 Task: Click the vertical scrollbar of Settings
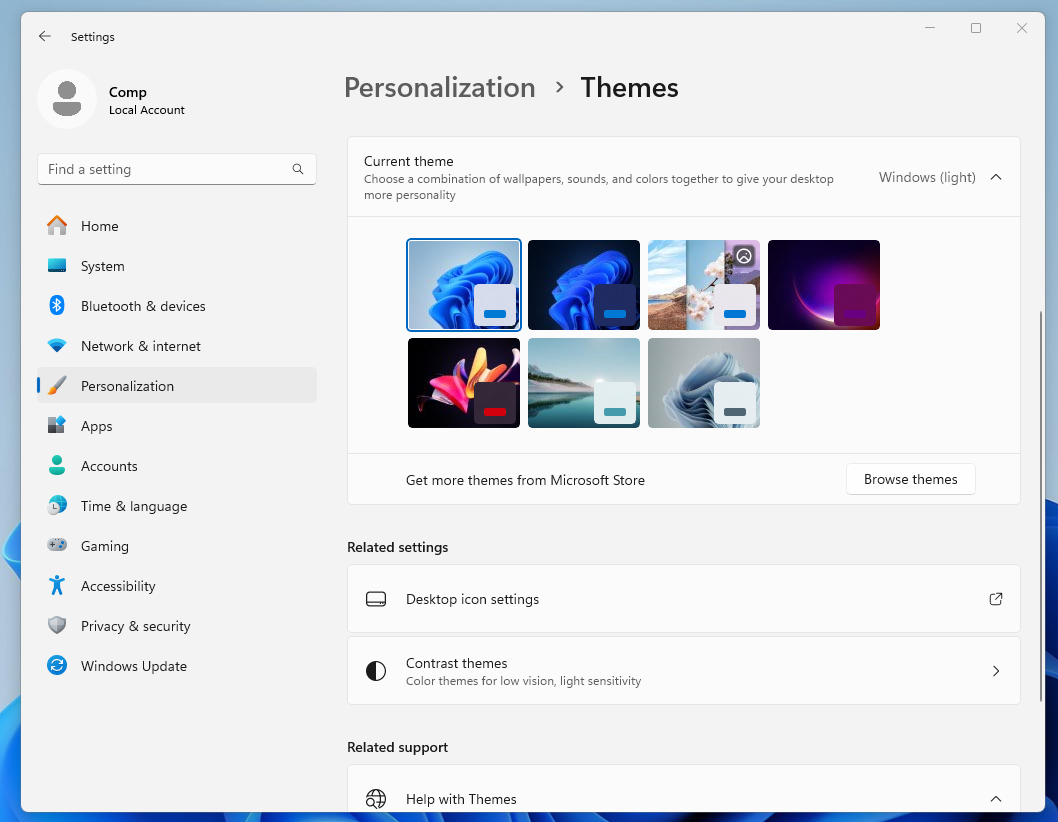[x=1040, y=506]
